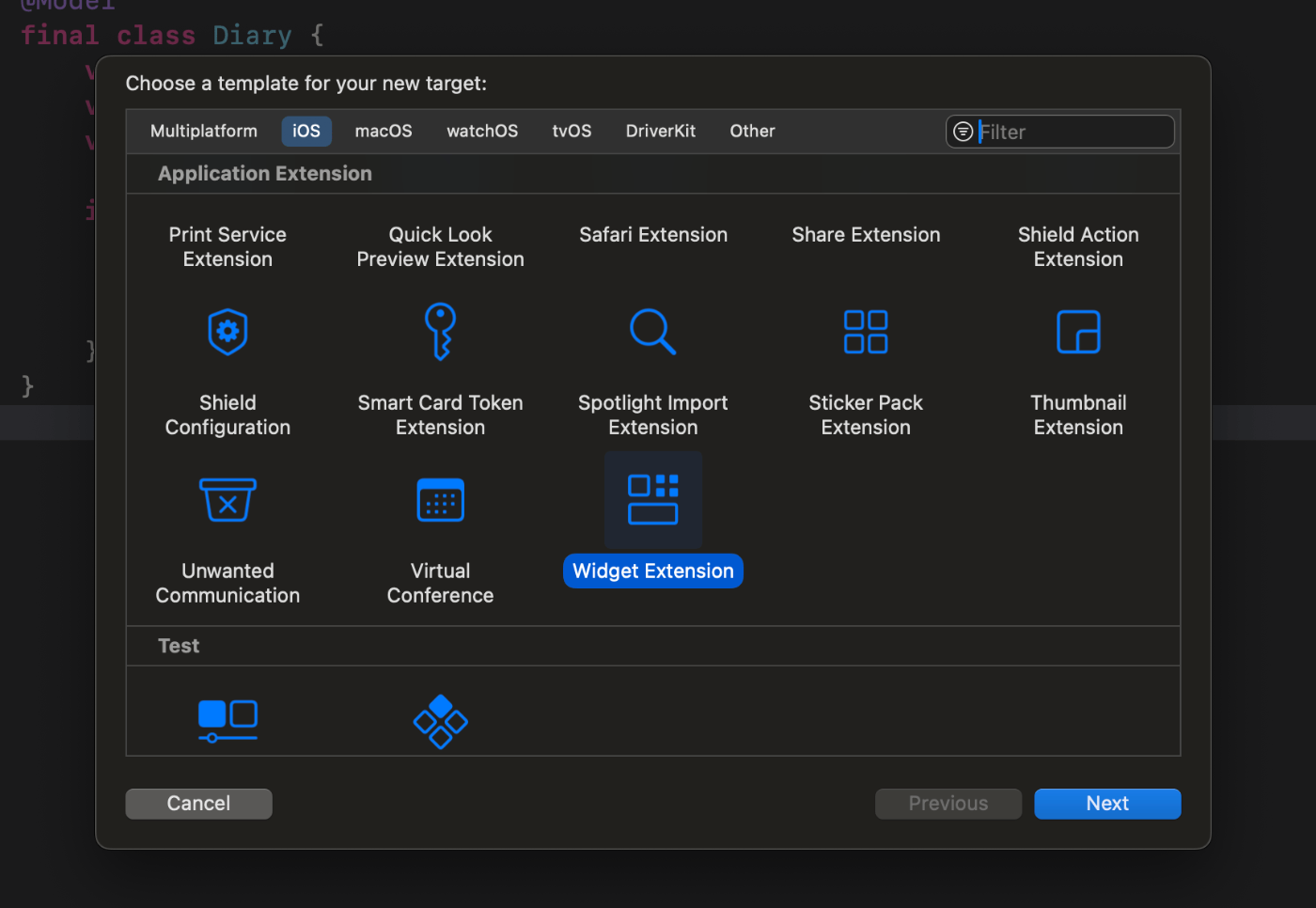This screenshot has height=908, width=1316.
Task: Click the Sticker Pack Extension label
Action: [866, 415]
